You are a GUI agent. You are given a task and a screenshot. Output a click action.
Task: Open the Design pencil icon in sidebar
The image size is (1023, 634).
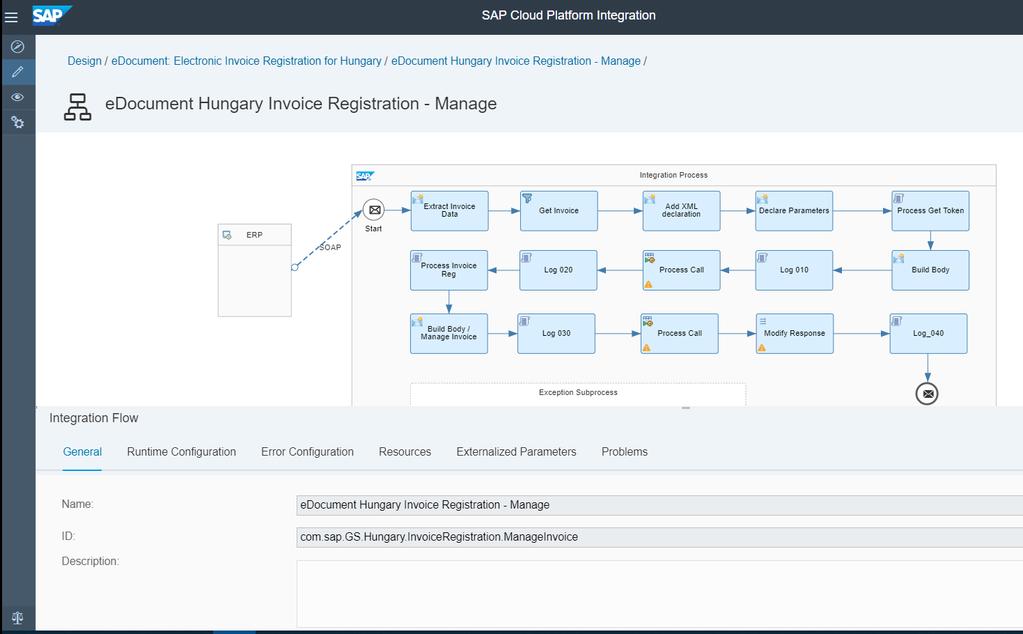click(x=18, y=72)
